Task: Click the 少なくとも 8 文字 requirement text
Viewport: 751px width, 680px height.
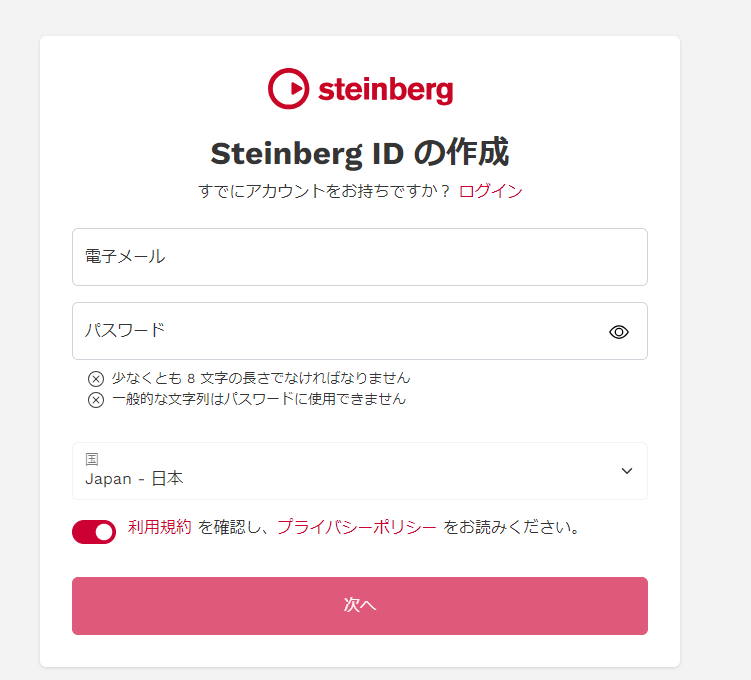Action: point(261,378)
